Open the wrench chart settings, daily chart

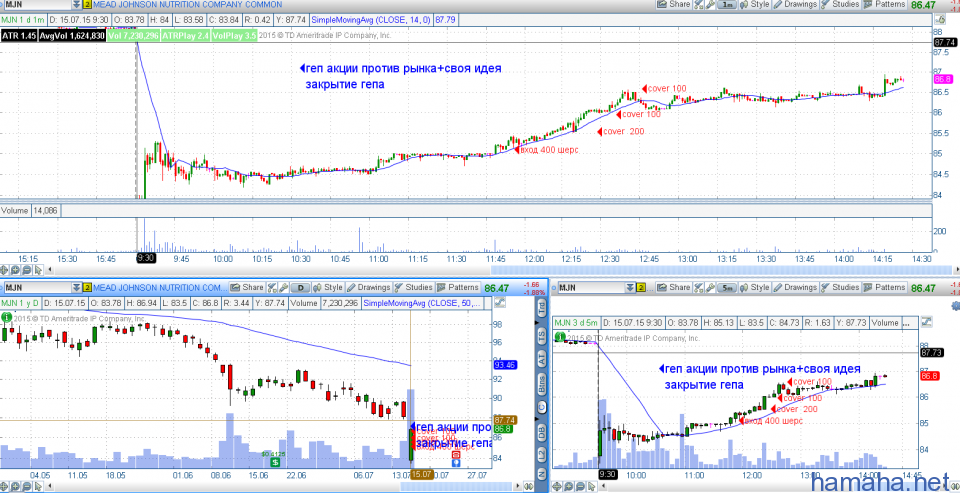tap(283, 287)
